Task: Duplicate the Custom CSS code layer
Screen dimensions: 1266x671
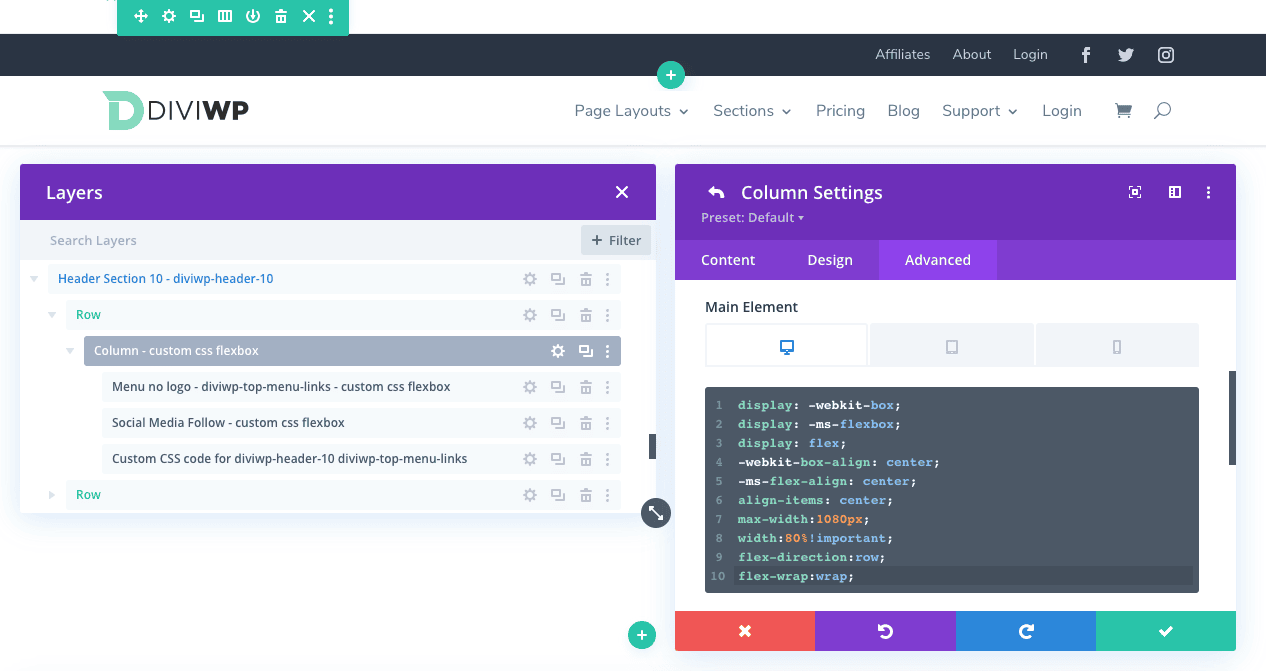Action: point(558,459)
